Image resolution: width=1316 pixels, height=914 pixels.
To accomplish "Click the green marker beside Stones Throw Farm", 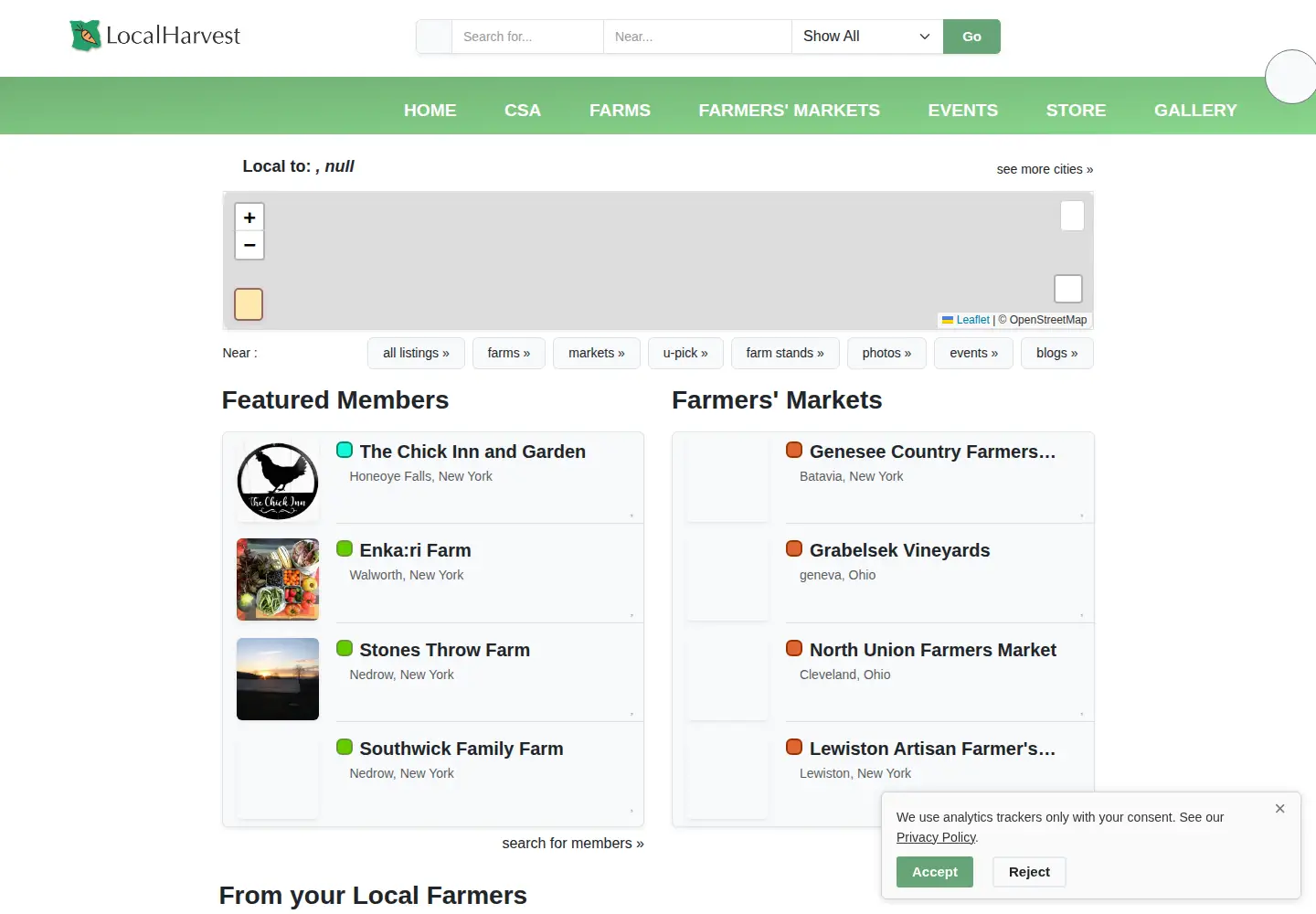I will pos(345,648).
